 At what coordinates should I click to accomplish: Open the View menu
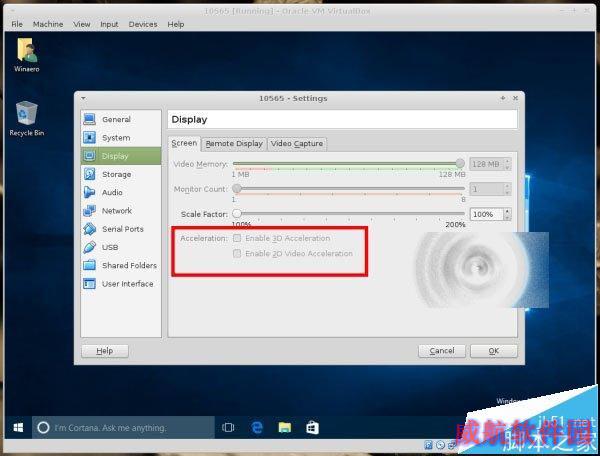pyautogui.click(x=82, y=24)
